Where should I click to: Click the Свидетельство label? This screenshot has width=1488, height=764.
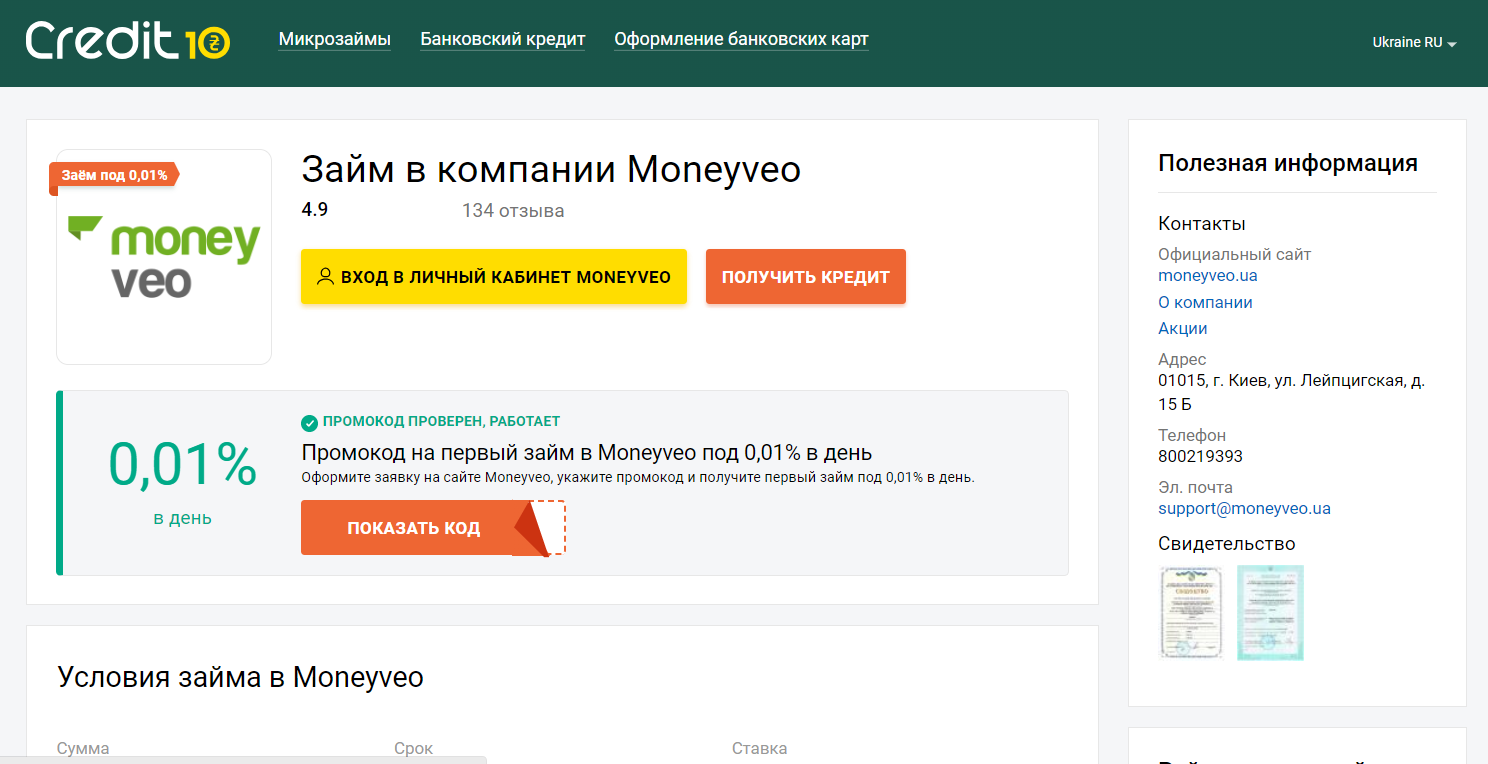point(1227,544)
